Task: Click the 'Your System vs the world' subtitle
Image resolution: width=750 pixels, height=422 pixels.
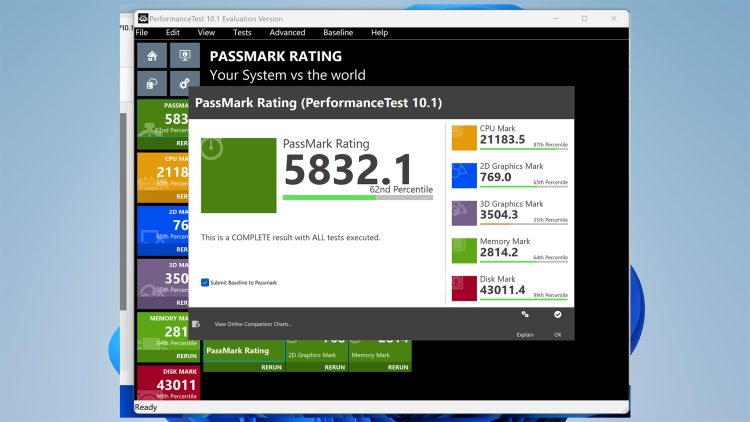Action: [287, 75]
